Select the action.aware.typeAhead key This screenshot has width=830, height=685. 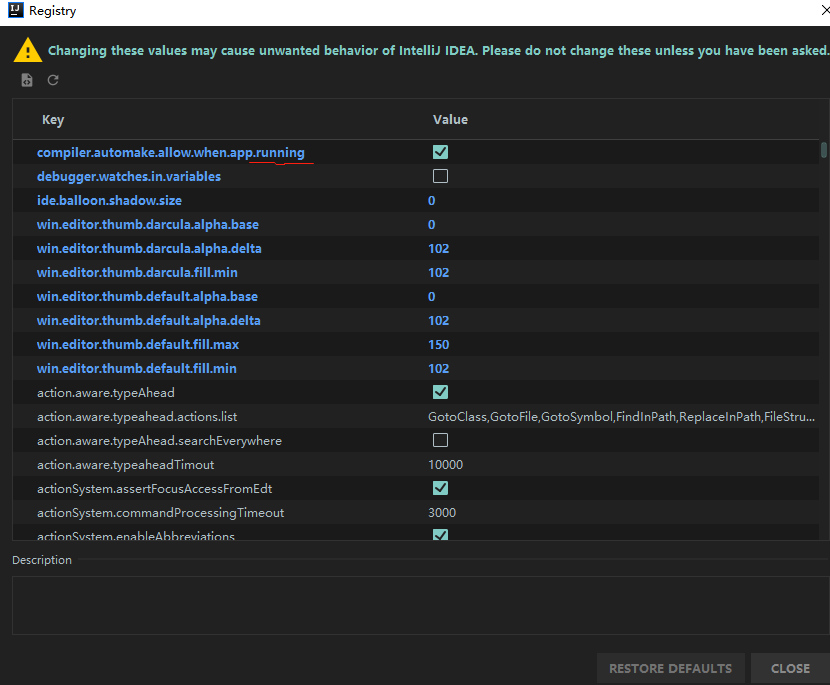click(105, 393)
